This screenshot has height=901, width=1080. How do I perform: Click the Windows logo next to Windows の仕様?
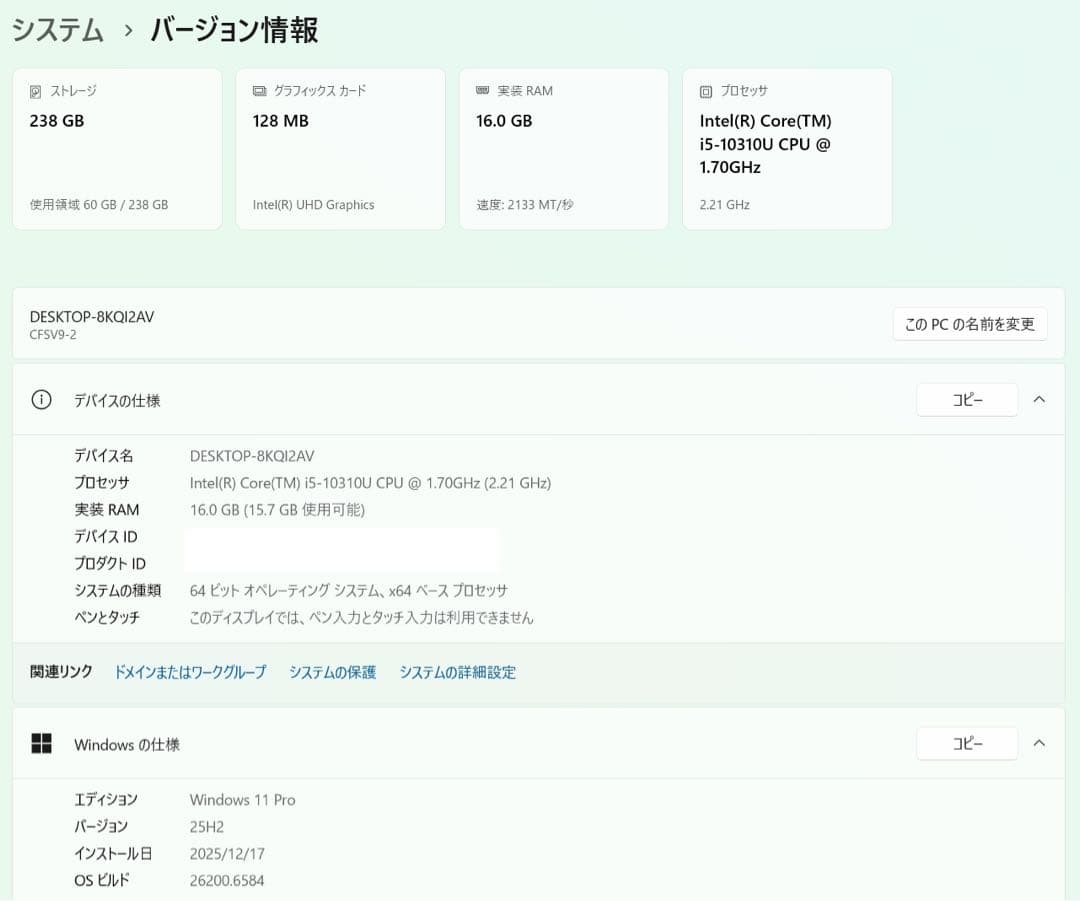click(x=41, y=744)
